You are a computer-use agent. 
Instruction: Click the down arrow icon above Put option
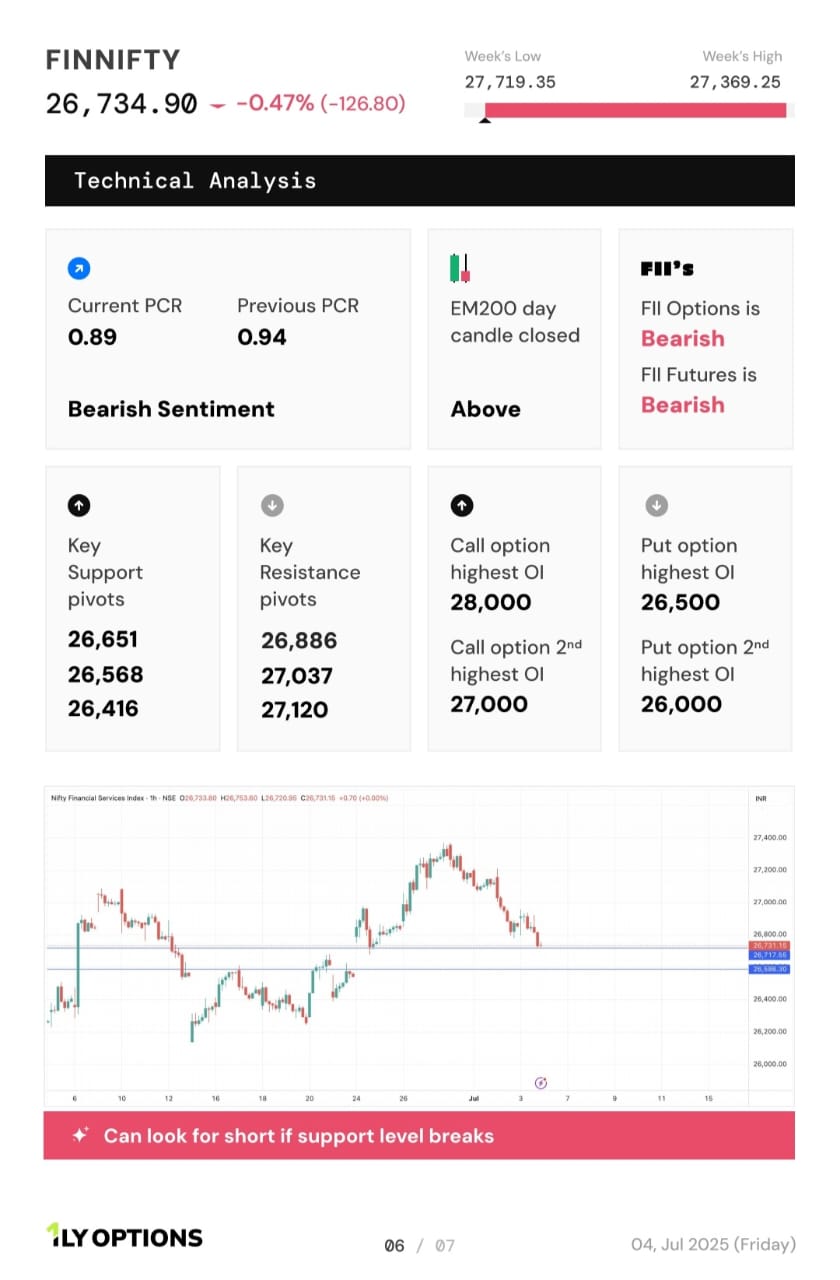point(654,506)
